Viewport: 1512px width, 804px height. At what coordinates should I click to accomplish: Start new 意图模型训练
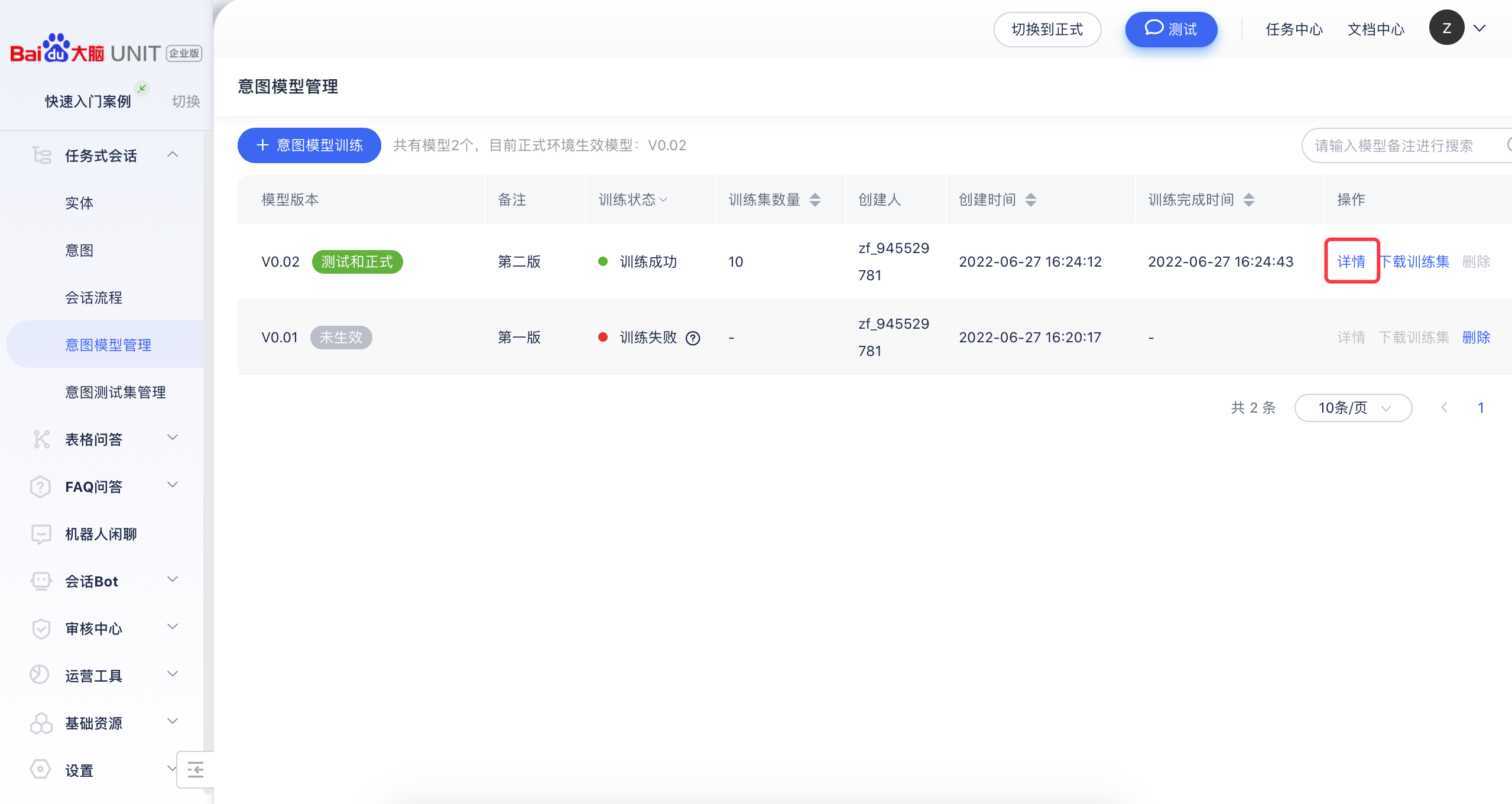click(x=309, y=145)
